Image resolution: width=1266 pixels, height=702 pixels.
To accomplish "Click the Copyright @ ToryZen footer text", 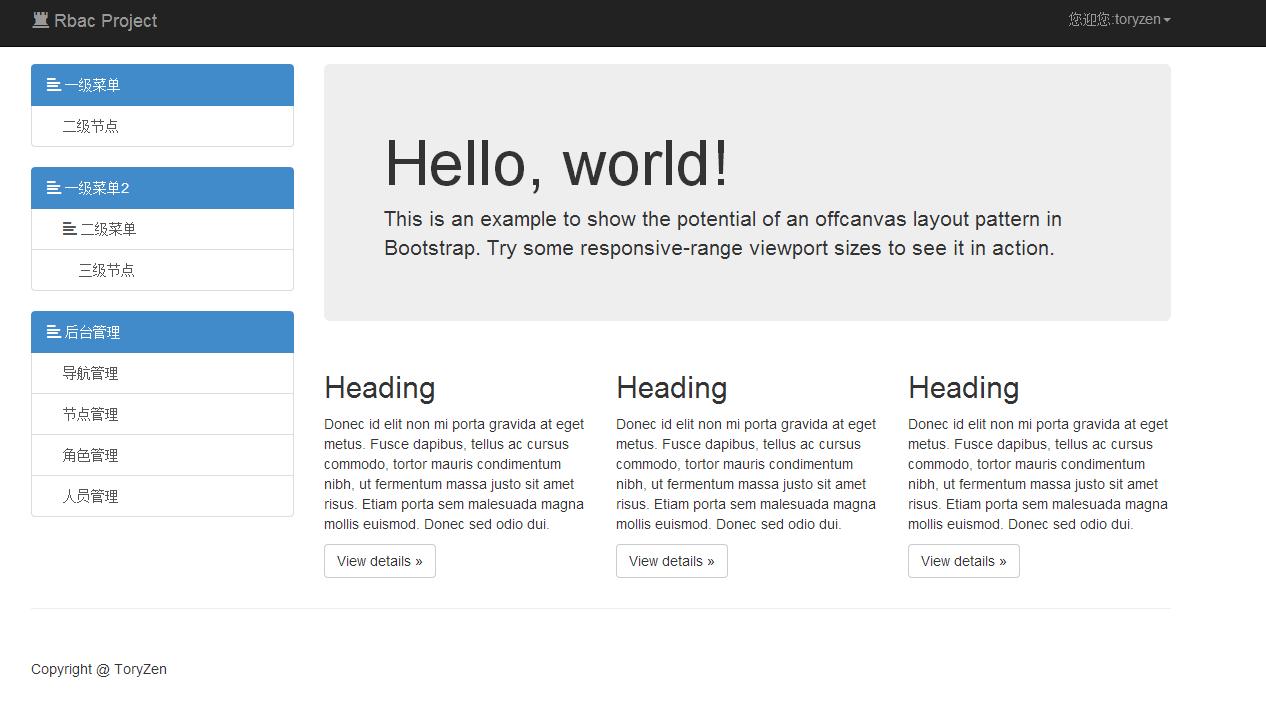I will pos(99,669).
